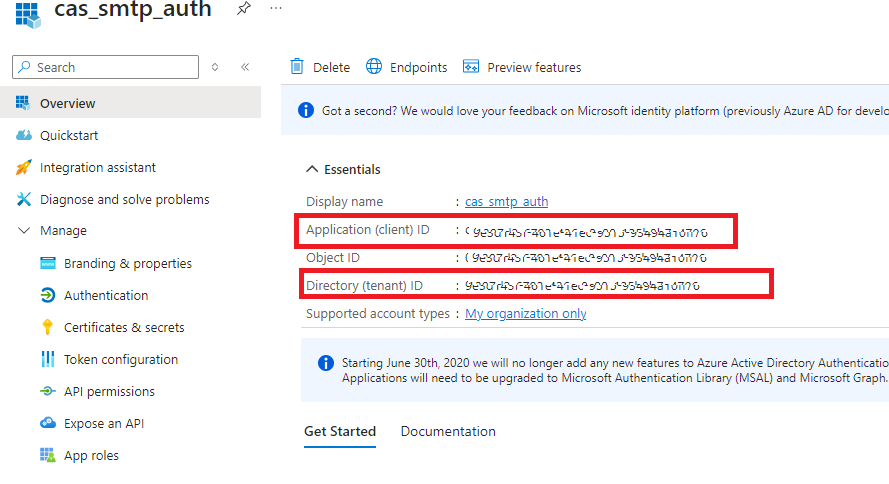Click the Supported account types label

click(x=378, y=313)
